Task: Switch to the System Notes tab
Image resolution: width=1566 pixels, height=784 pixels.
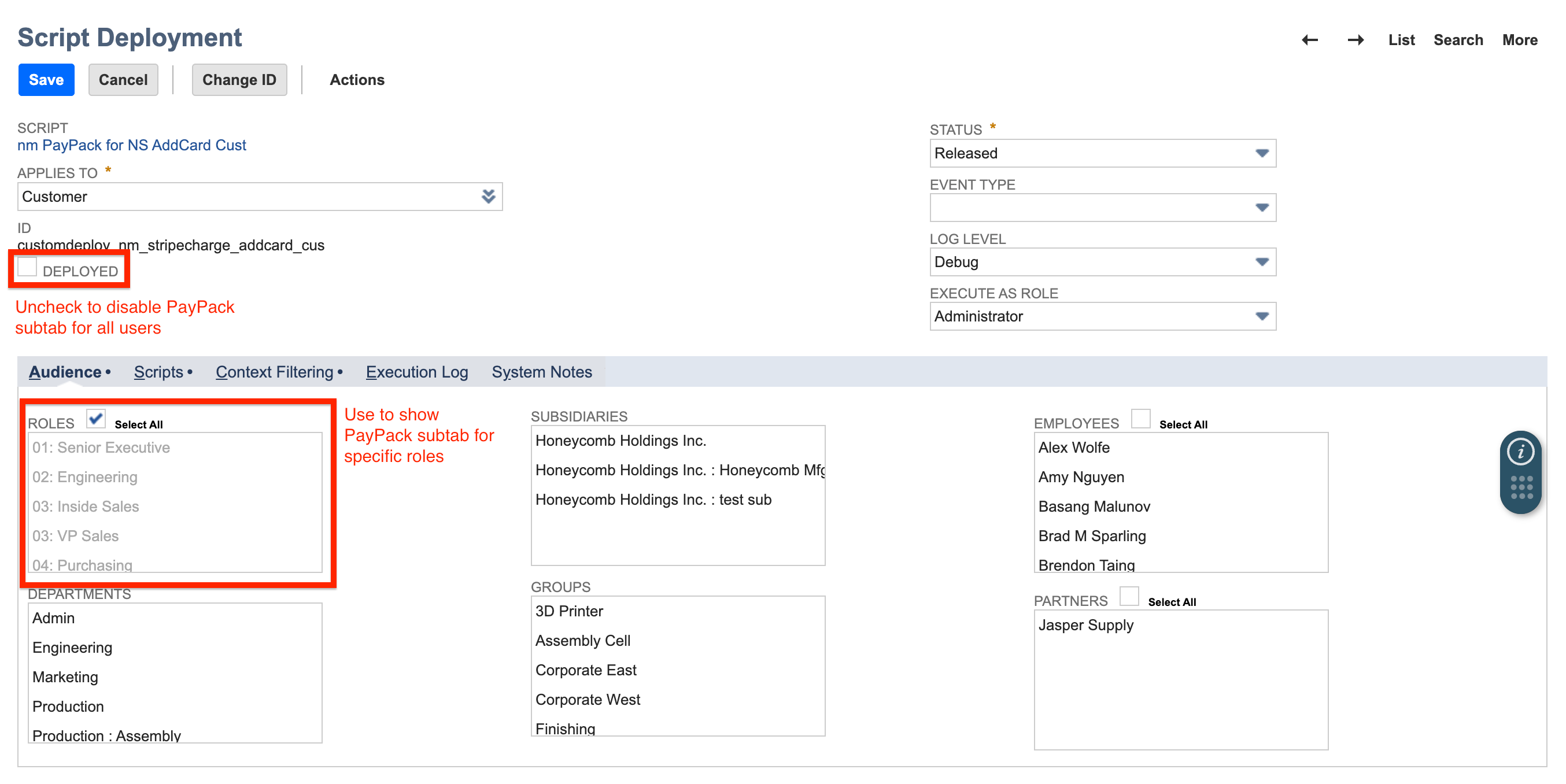Action: pos(542,371)
